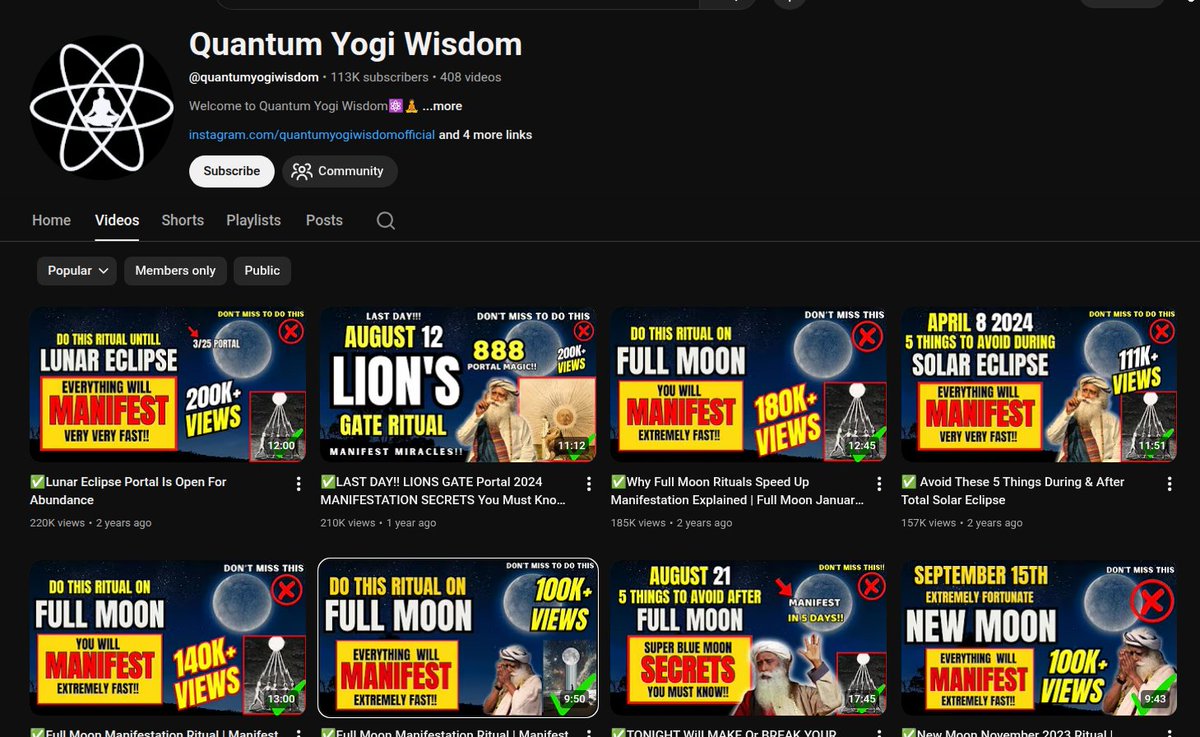The width and height of the screenshot is (1200, 737).
Task: Click the '408 videos' count text
Action: [471, 77]
